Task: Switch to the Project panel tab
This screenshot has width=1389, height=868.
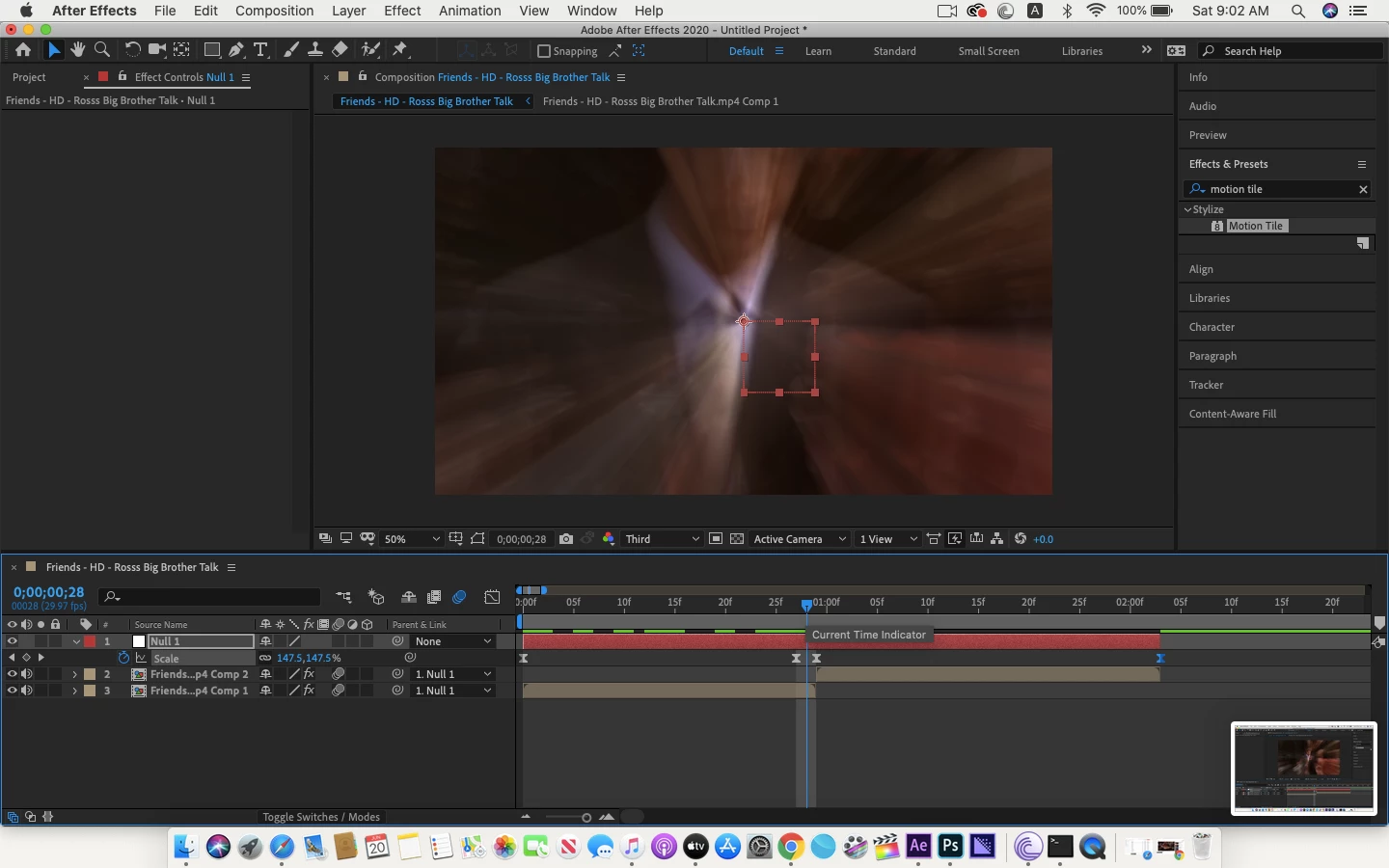Action: point(29,77)
